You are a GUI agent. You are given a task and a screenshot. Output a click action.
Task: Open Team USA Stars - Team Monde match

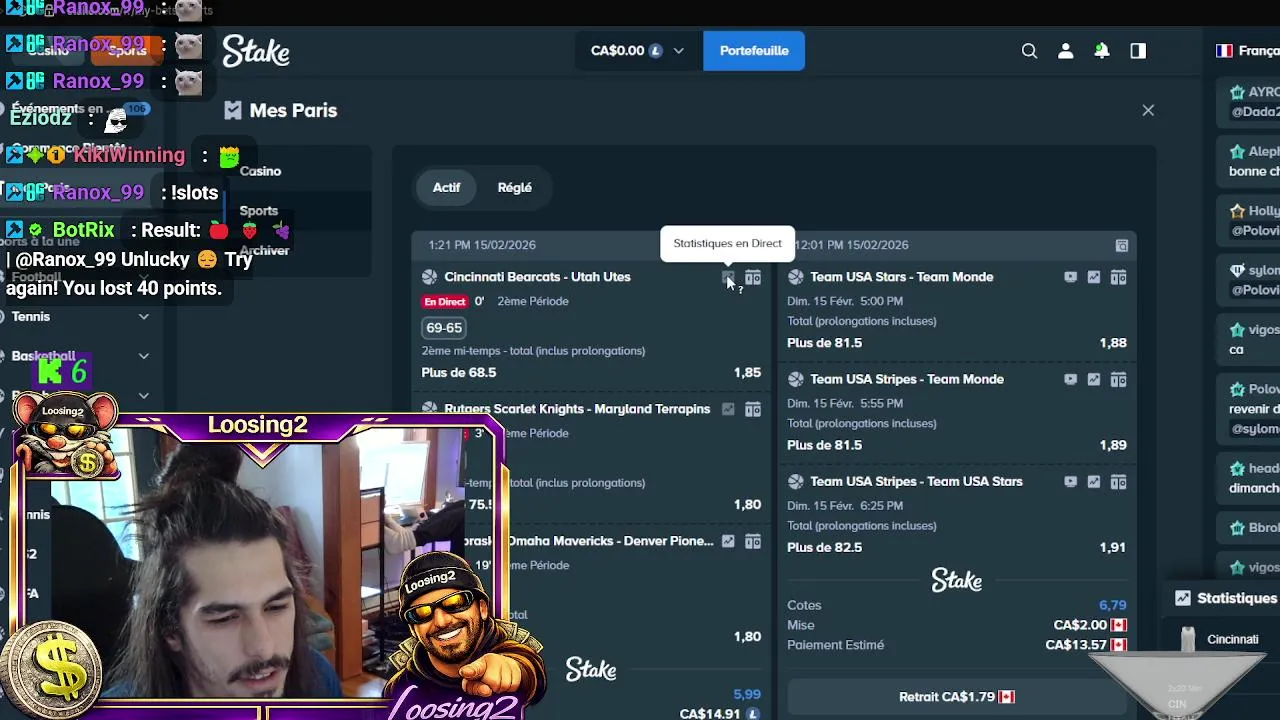(x=901, y=277)
